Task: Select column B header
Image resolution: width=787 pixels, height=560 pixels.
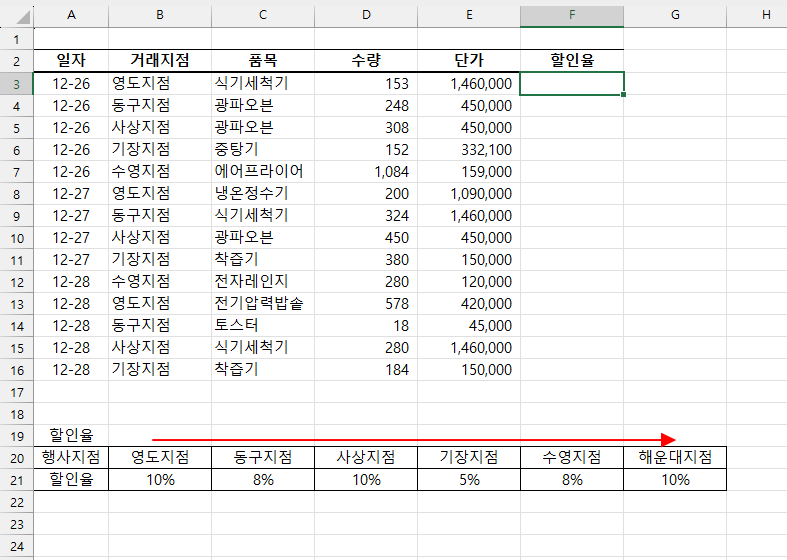Action: tap(160, 16)
